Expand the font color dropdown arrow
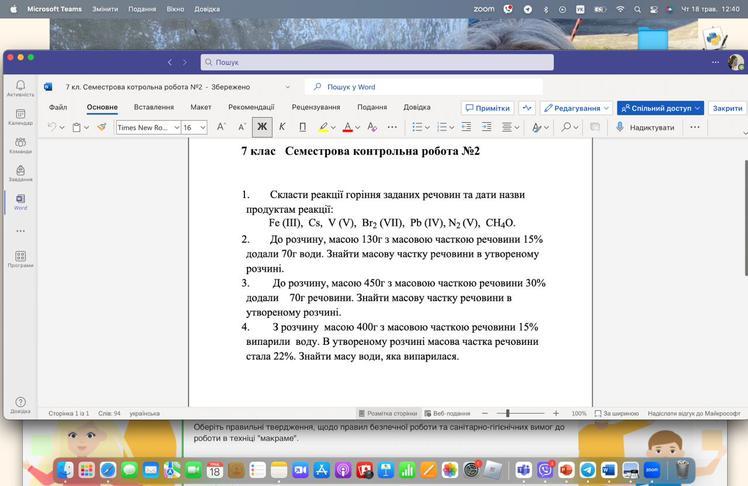This screenshot has width=748, height=486. (x=357, y=127)
